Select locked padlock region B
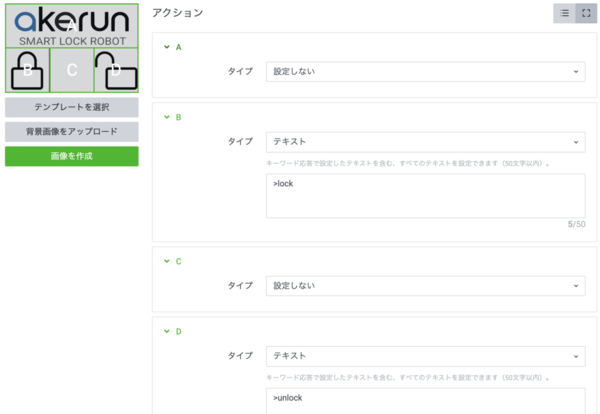 pos(28,70)
